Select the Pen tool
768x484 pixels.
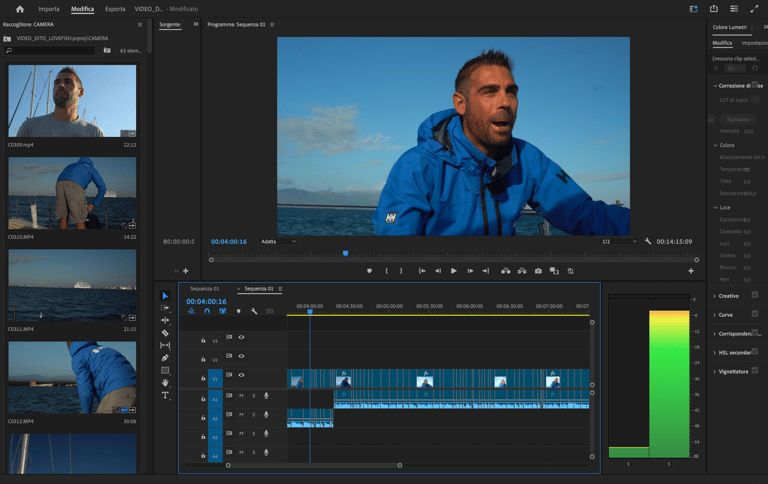click(x=165, y=358)
